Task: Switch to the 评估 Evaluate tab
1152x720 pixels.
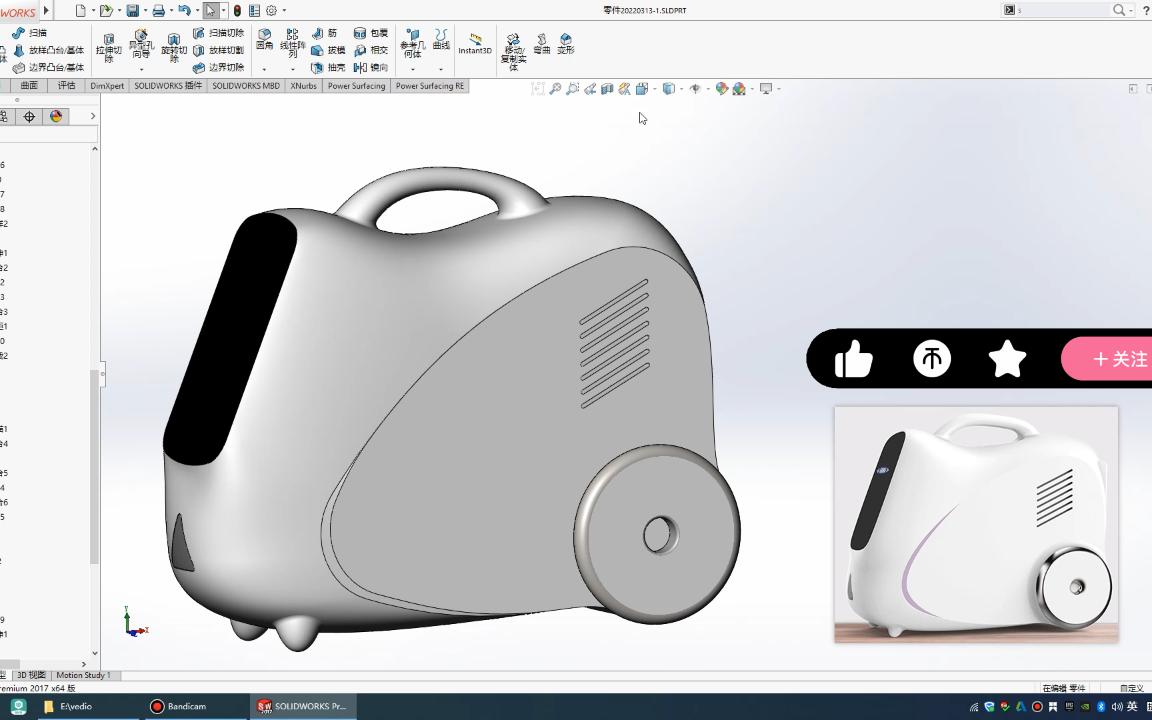Action: point(66,86)
